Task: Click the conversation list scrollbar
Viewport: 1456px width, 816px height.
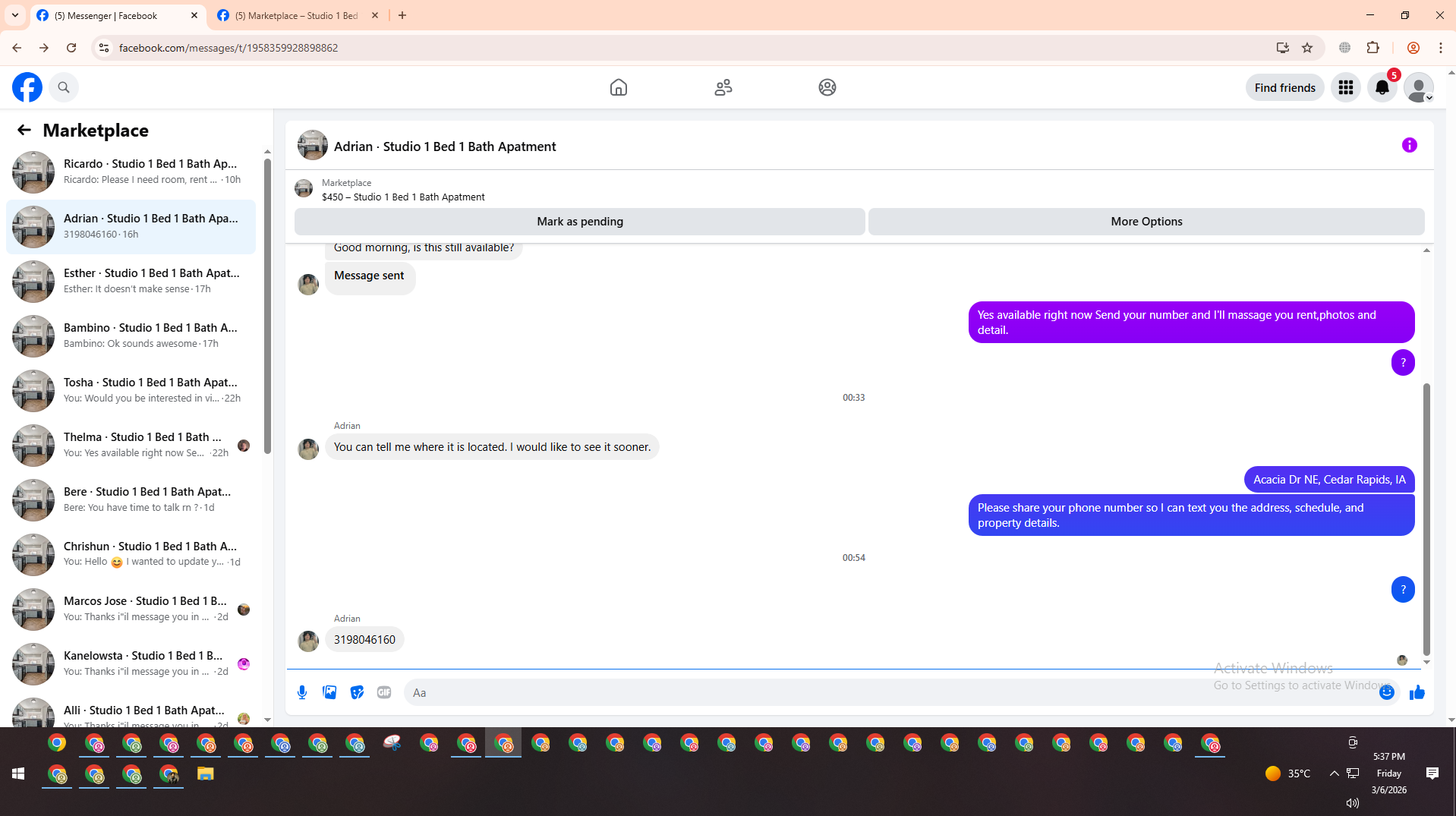Action: tap(267, 306)
